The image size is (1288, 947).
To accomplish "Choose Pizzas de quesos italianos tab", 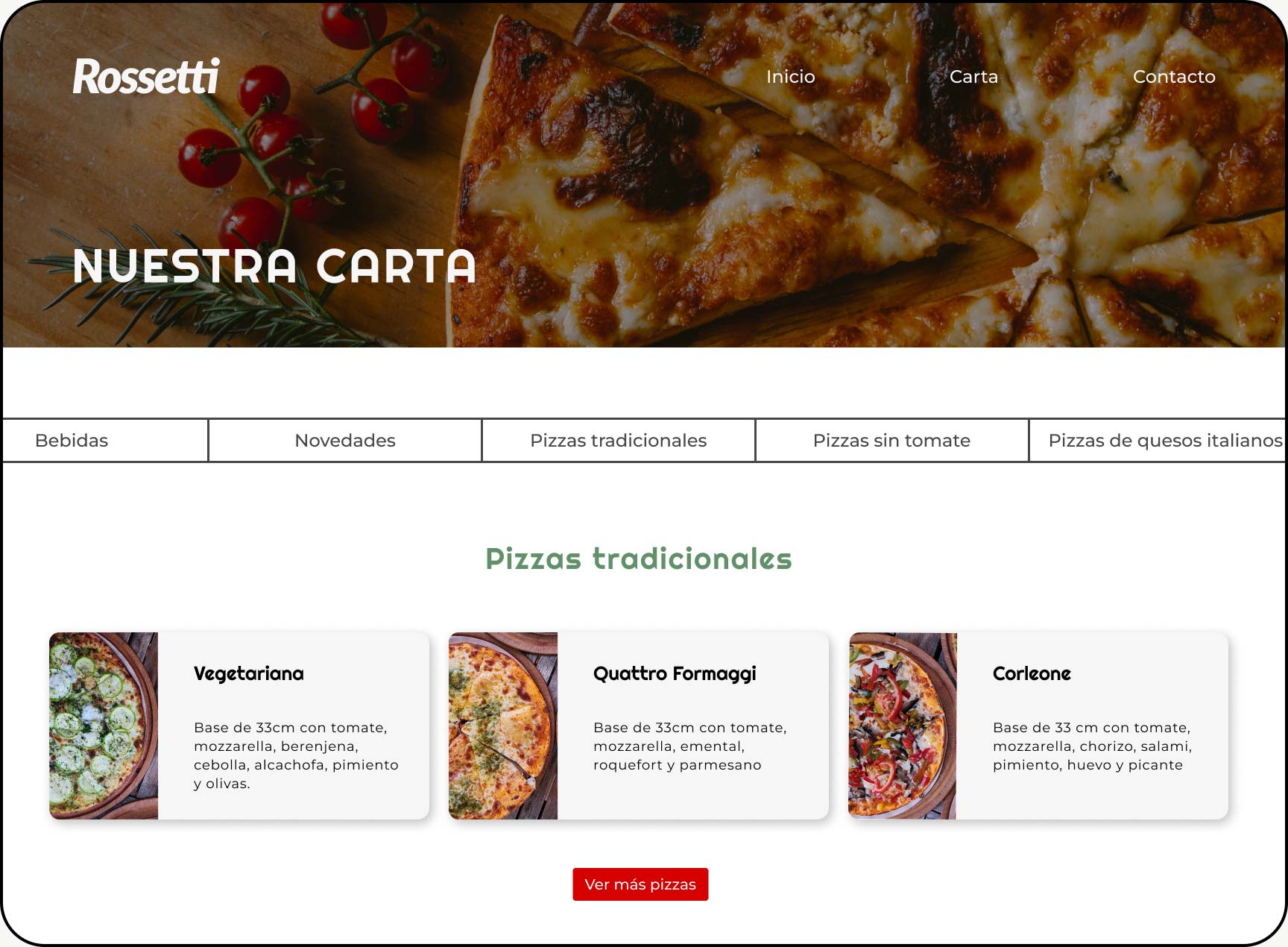I will click(x=1159, y=441).
